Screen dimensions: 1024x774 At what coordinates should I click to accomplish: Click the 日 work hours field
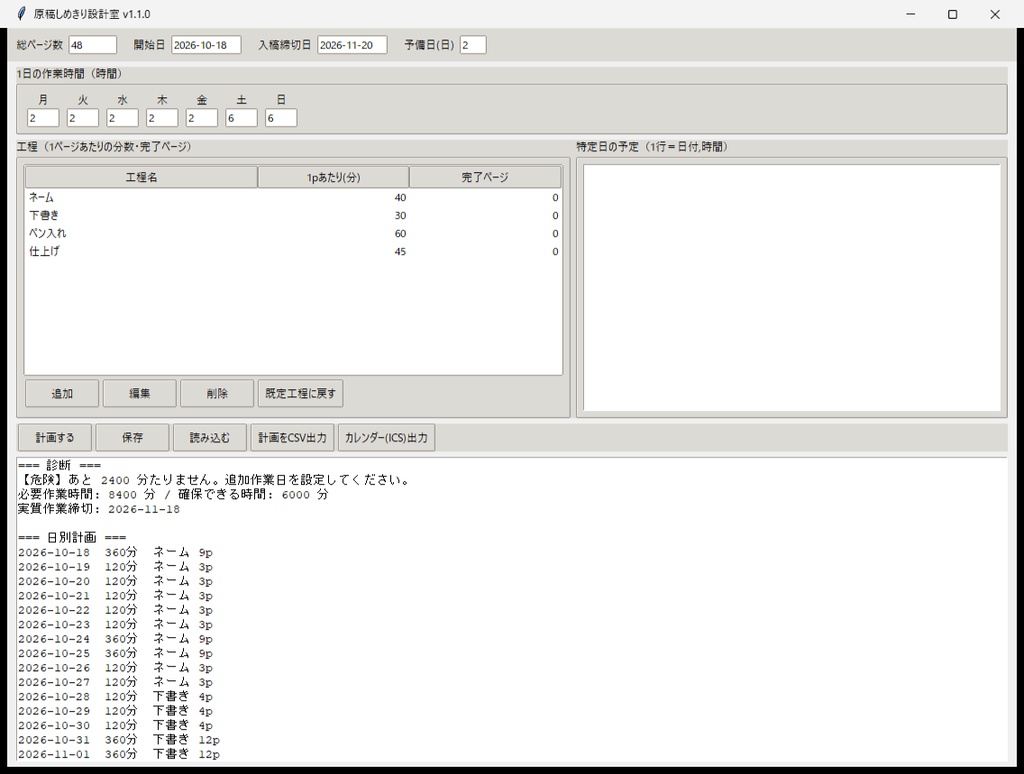click(281, 118)
